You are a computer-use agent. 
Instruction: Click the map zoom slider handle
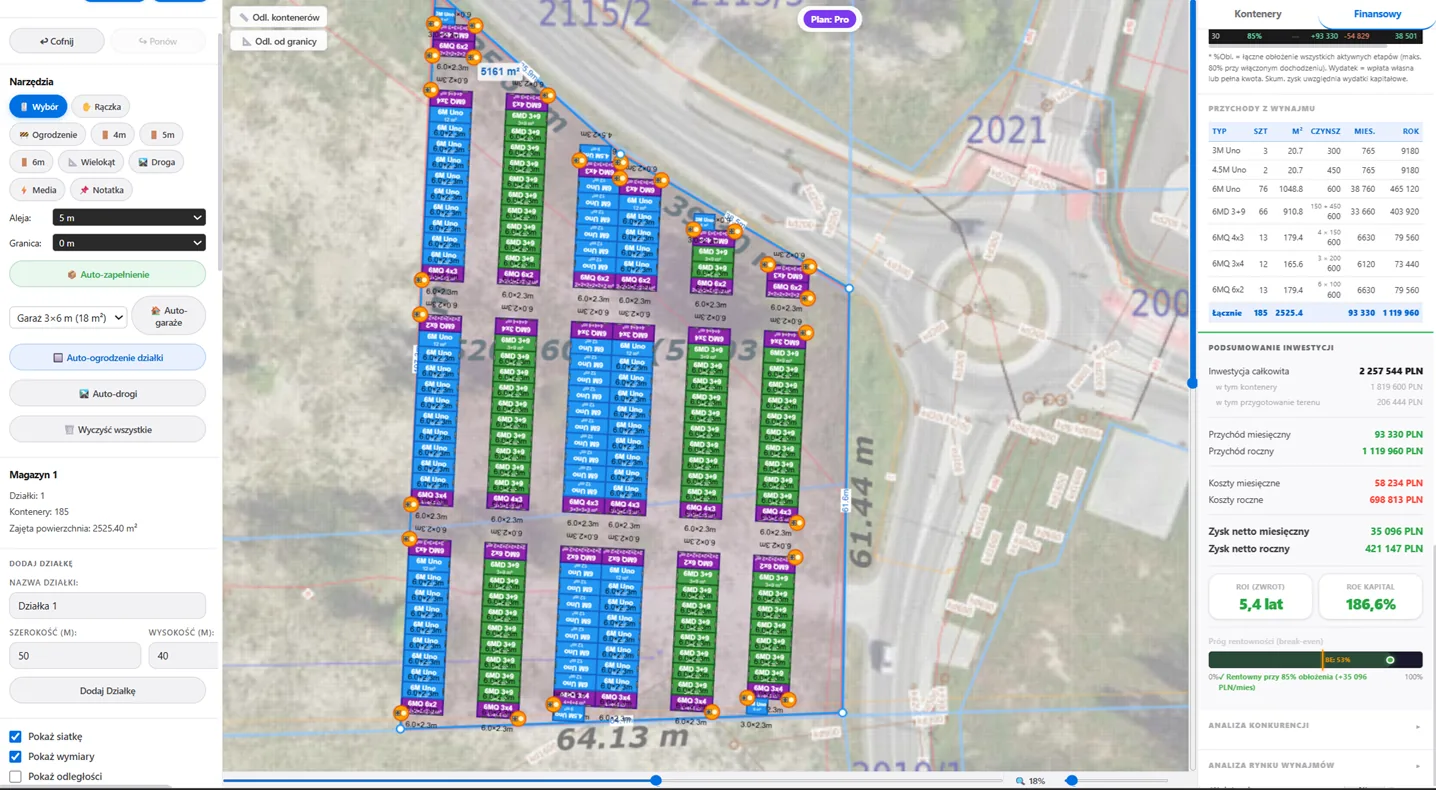pyautogui.click(x=1071, y=780)
